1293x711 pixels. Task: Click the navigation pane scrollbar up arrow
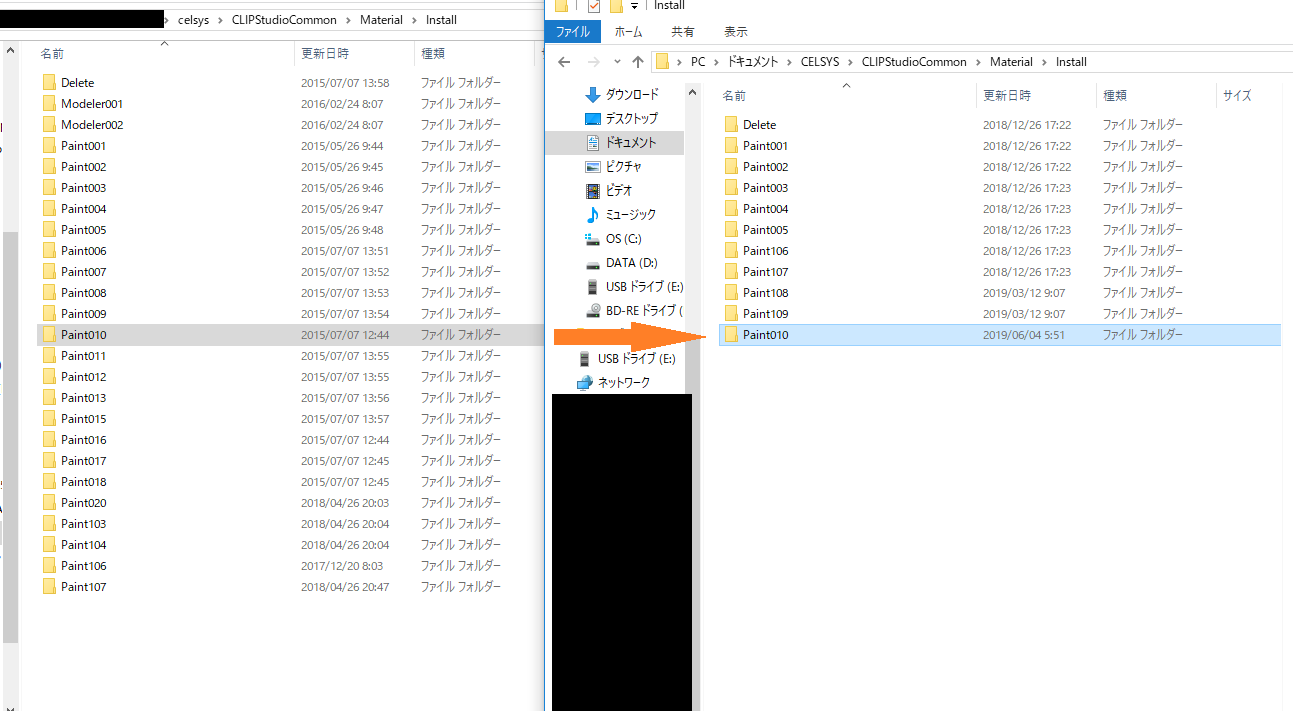coord(692,92)
